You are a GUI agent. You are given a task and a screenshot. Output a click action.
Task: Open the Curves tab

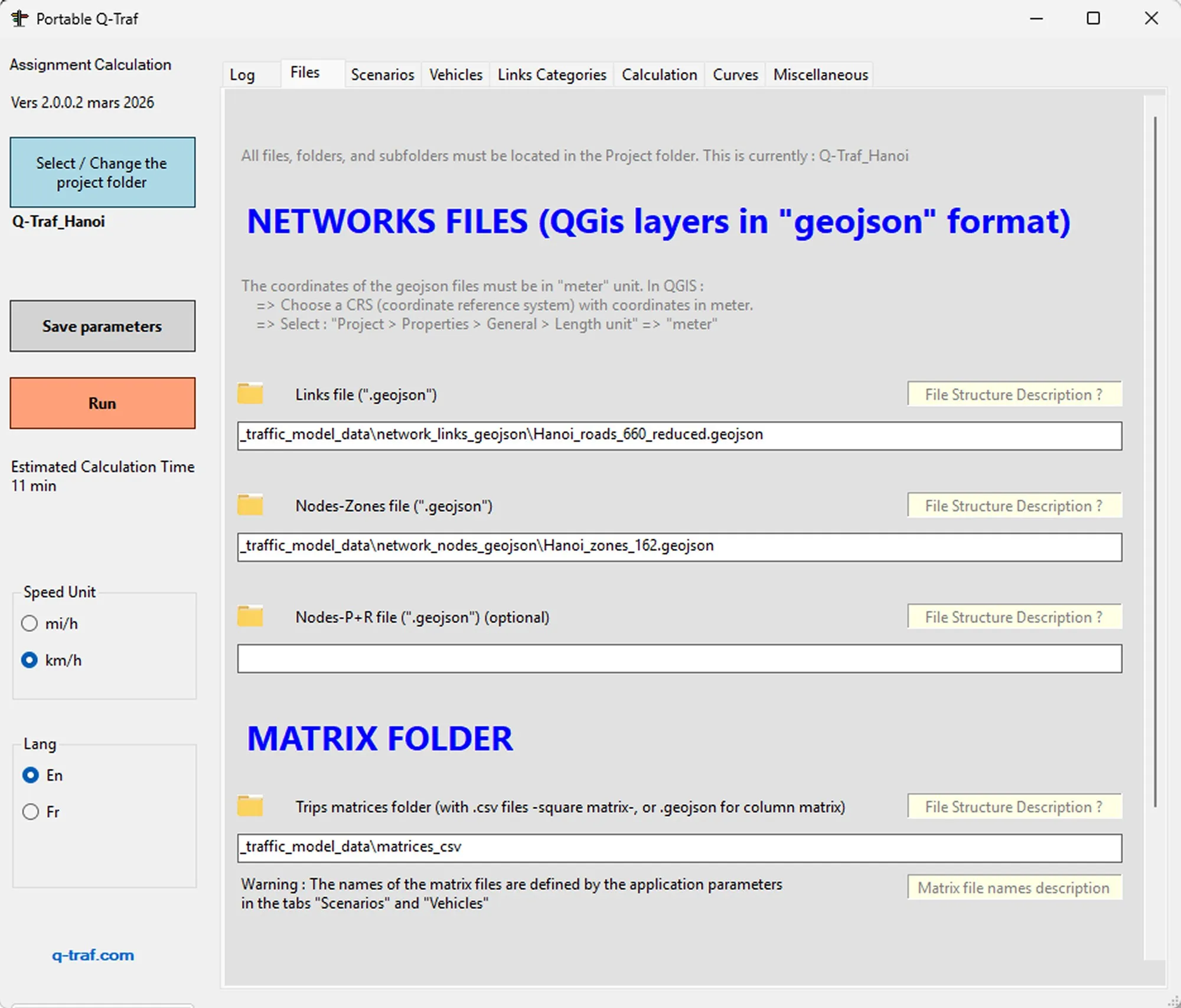click(x=735, y=74)
